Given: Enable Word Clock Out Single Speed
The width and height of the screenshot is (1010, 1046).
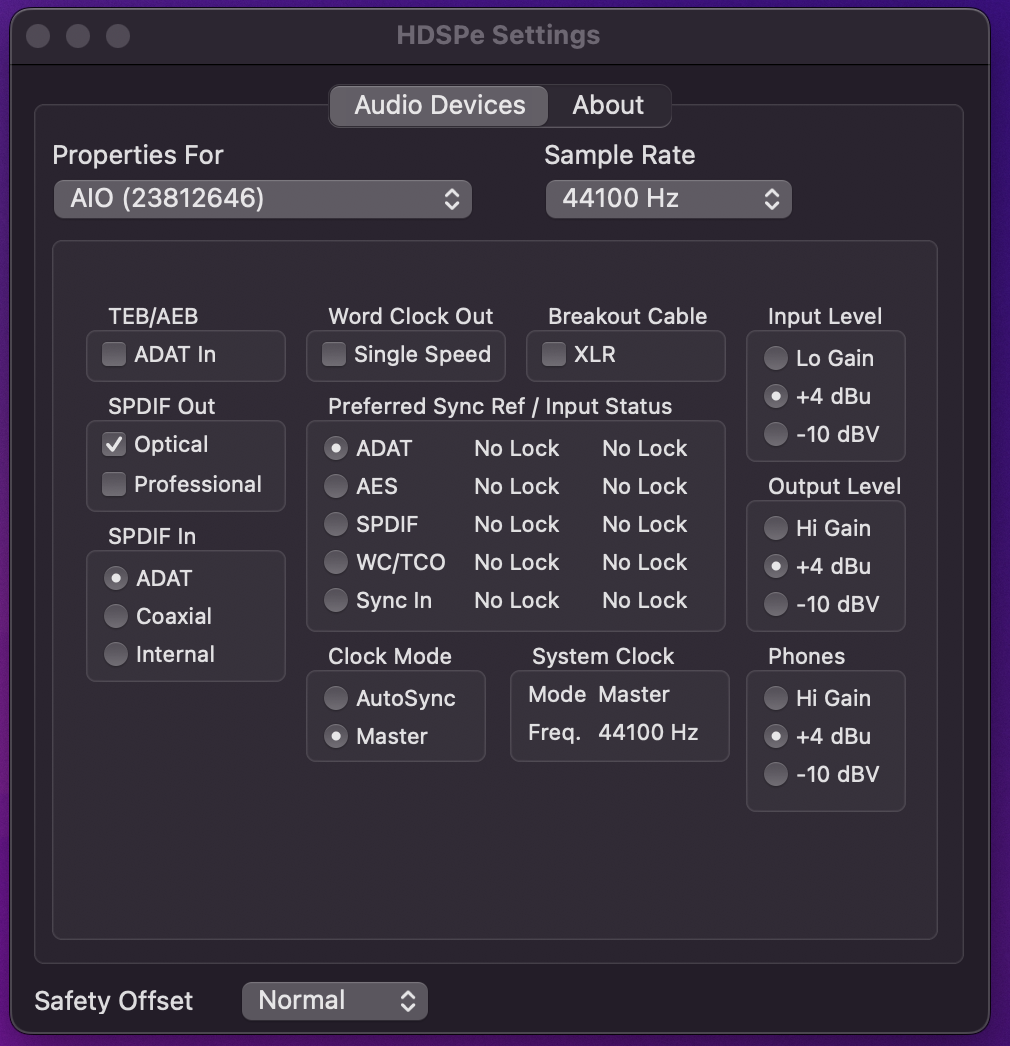Looking at the screenshot, I should tap(334, 354).
